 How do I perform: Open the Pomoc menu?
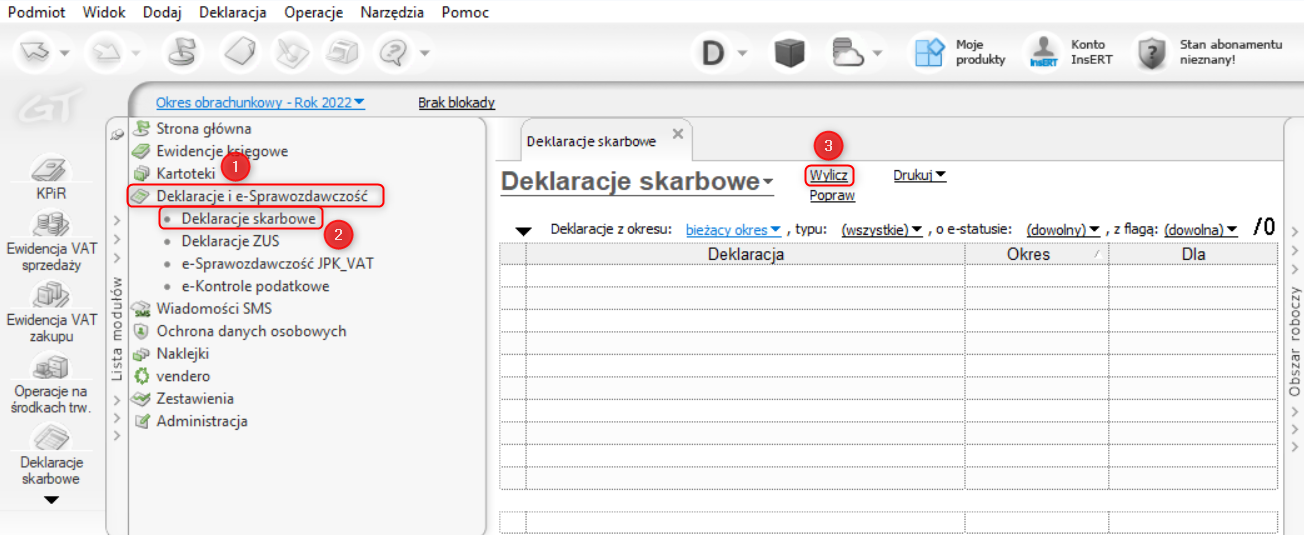(466, 12)
